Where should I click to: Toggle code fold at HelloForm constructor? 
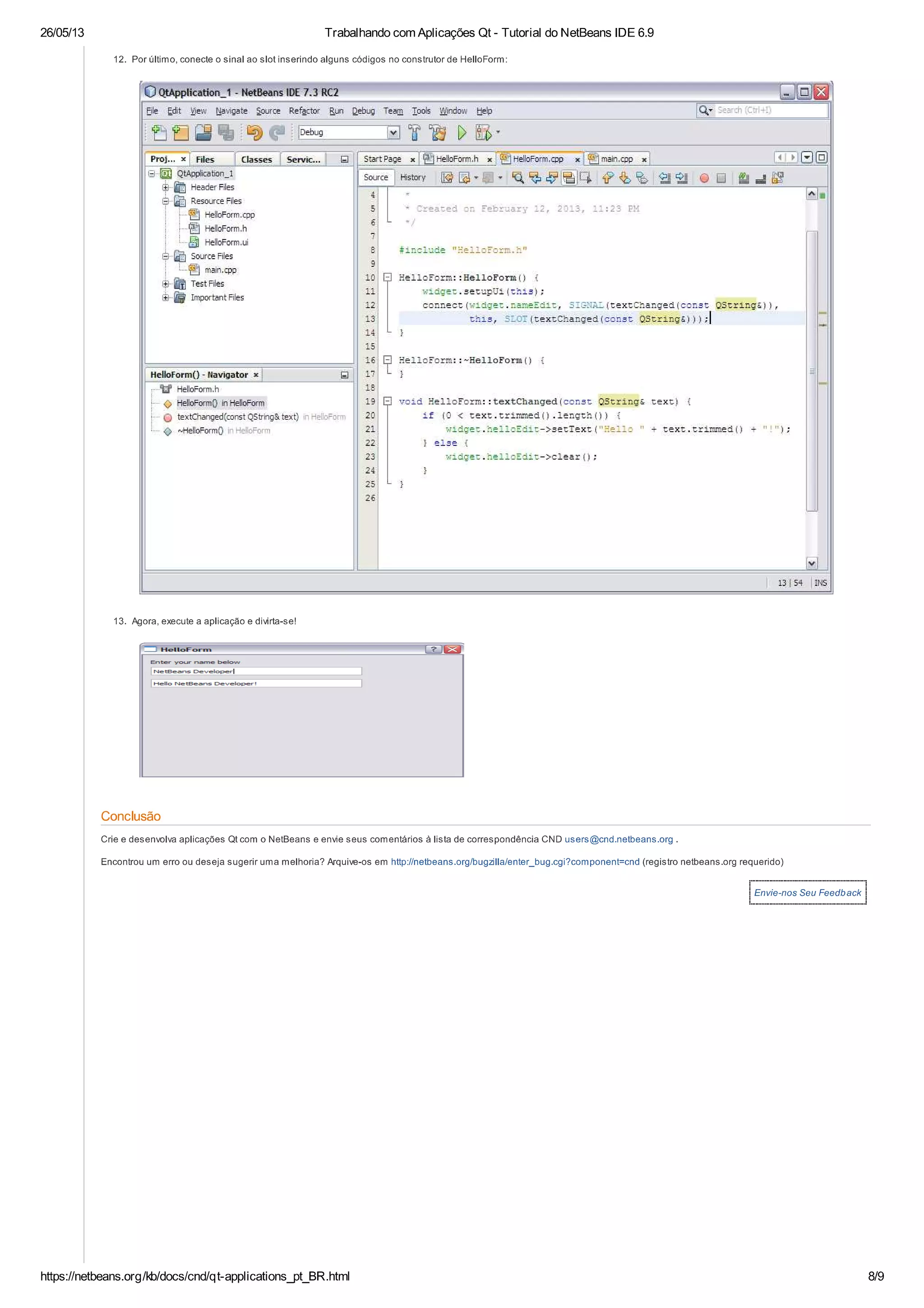point(387,278)
